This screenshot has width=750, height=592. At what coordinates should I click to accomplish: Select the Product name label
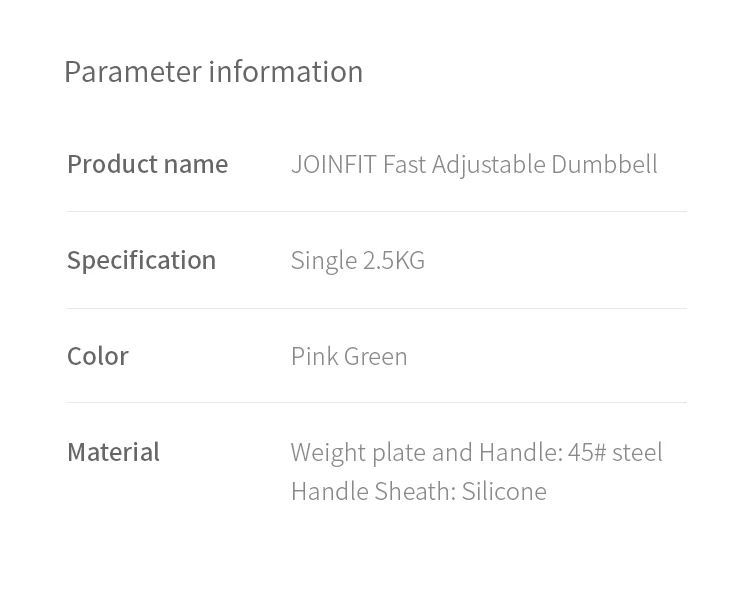click(x=147, y=165)
